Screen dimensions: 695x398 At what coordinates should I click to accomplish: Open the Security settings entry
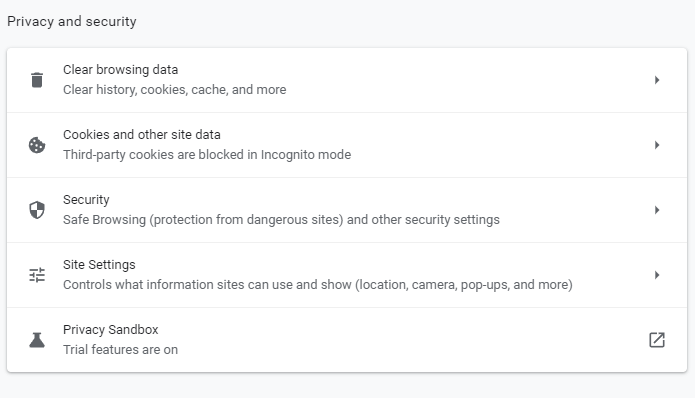click(347, 210)
